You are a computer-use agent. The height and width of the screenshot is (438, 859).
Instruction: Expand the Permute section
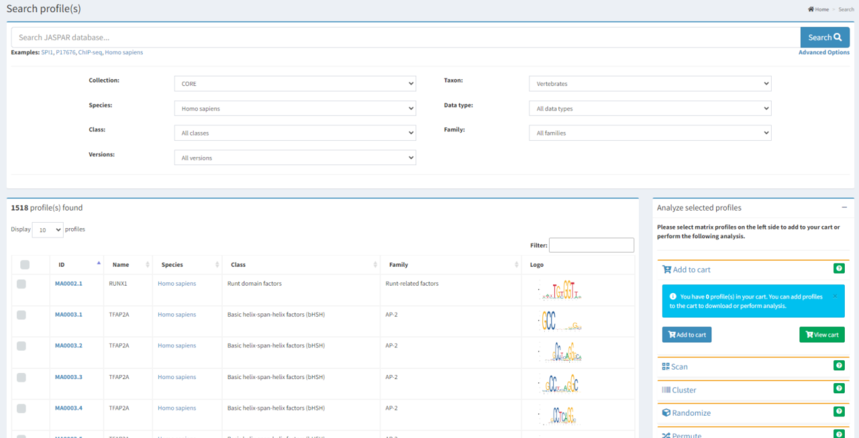point(682,435)
